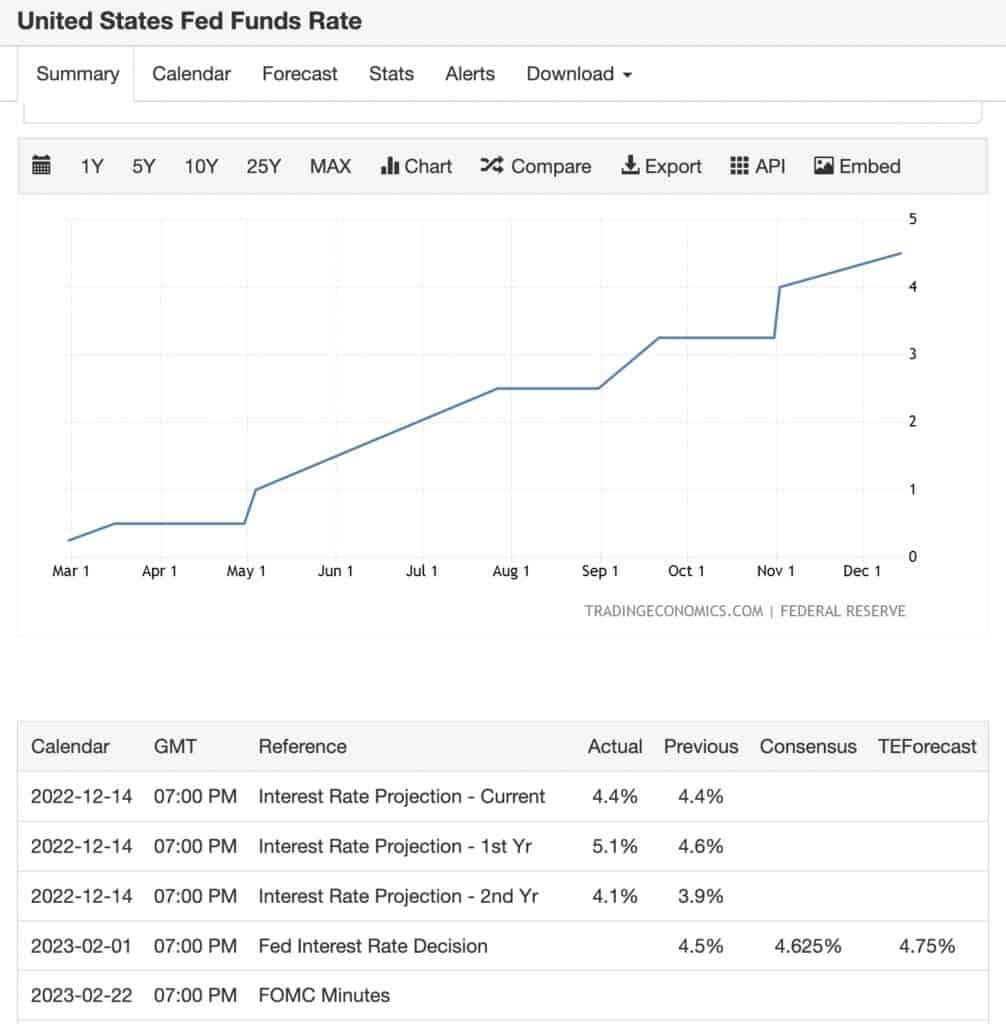1006x1024 pixels.
Task: Open Interest Rate Projection - 1st Yr link
Action: click(x=395, y=846)
